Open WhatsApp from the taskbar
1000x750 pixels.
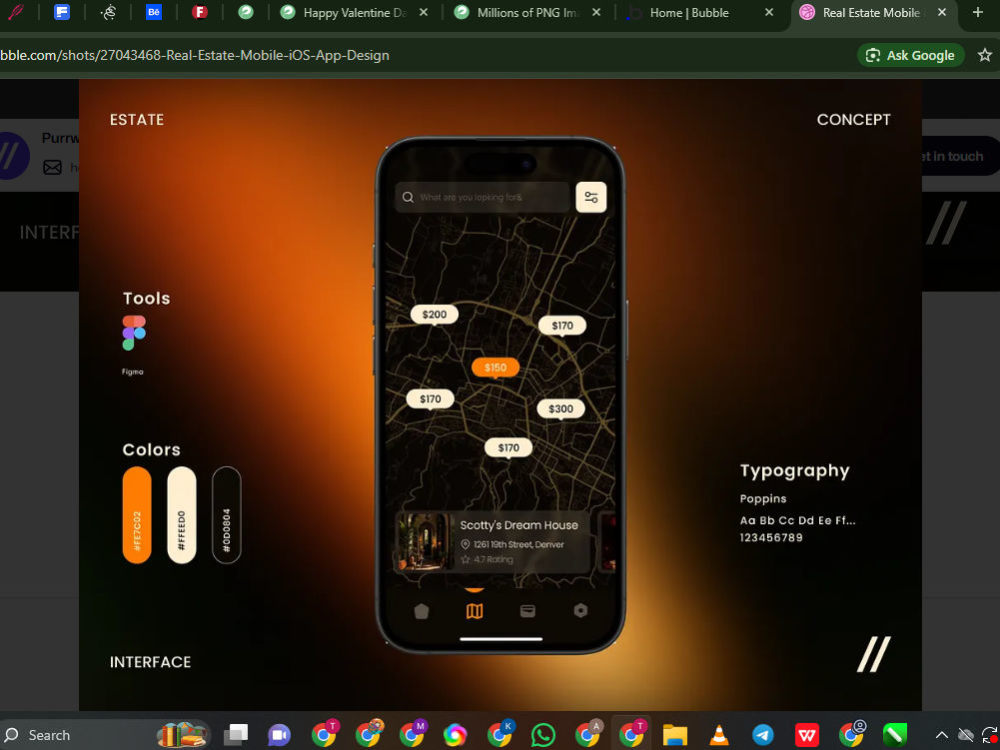click(x=543, y=735)
